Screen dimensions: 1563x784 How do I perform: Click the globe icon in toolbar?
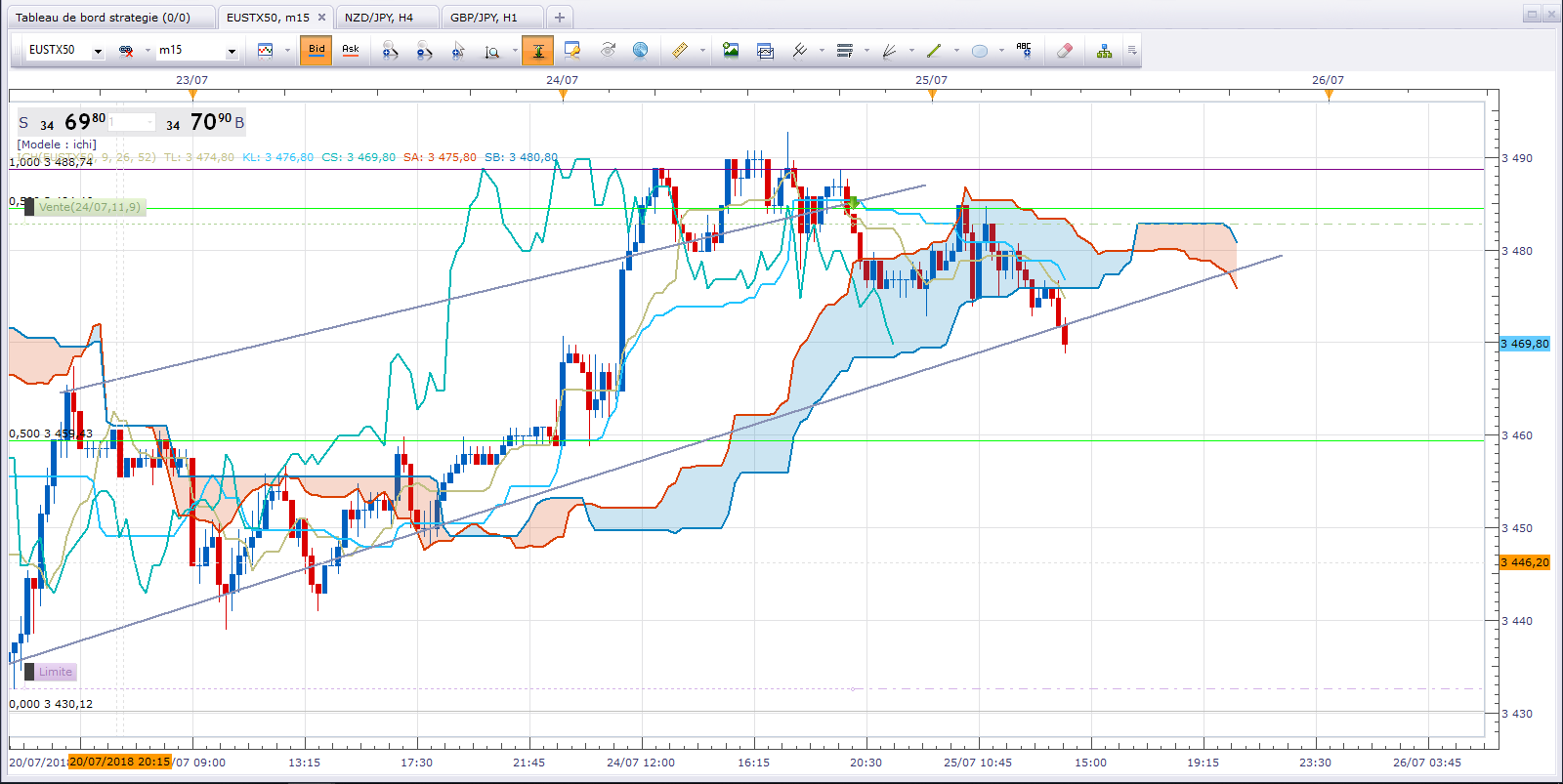click(640, 51)
